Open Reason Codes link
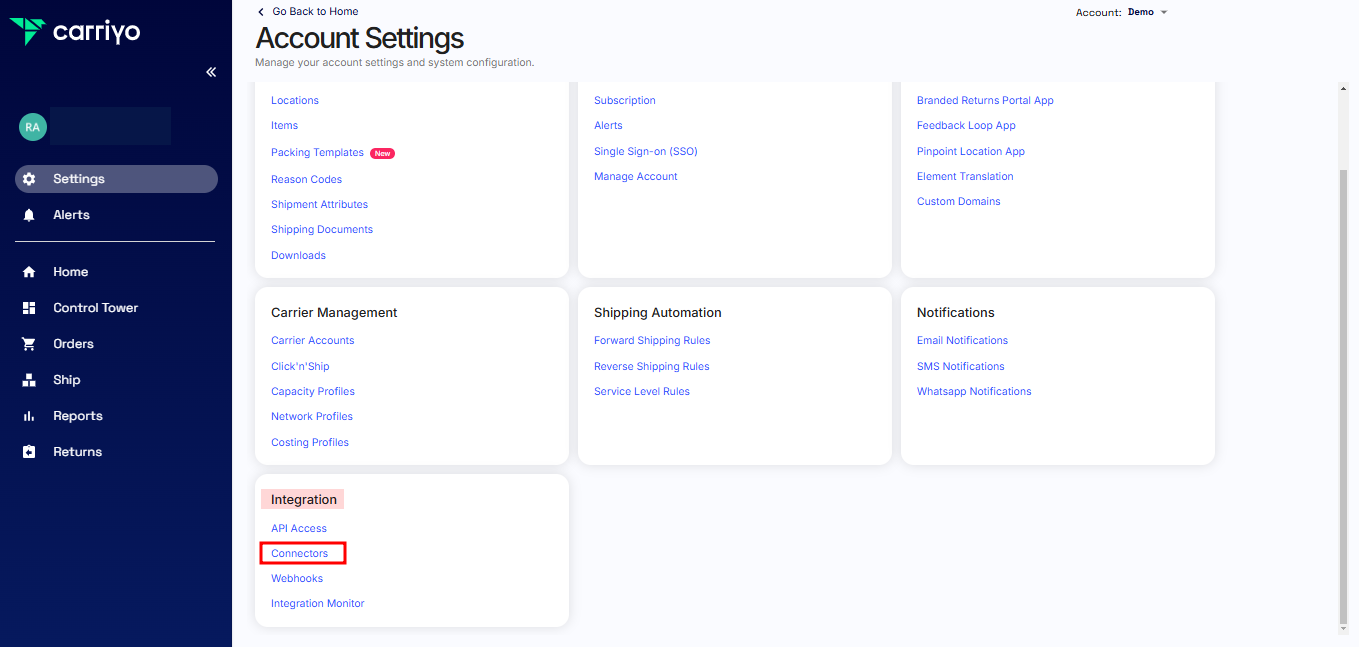This screenshot has width=1359, height=647. point(306,180)
